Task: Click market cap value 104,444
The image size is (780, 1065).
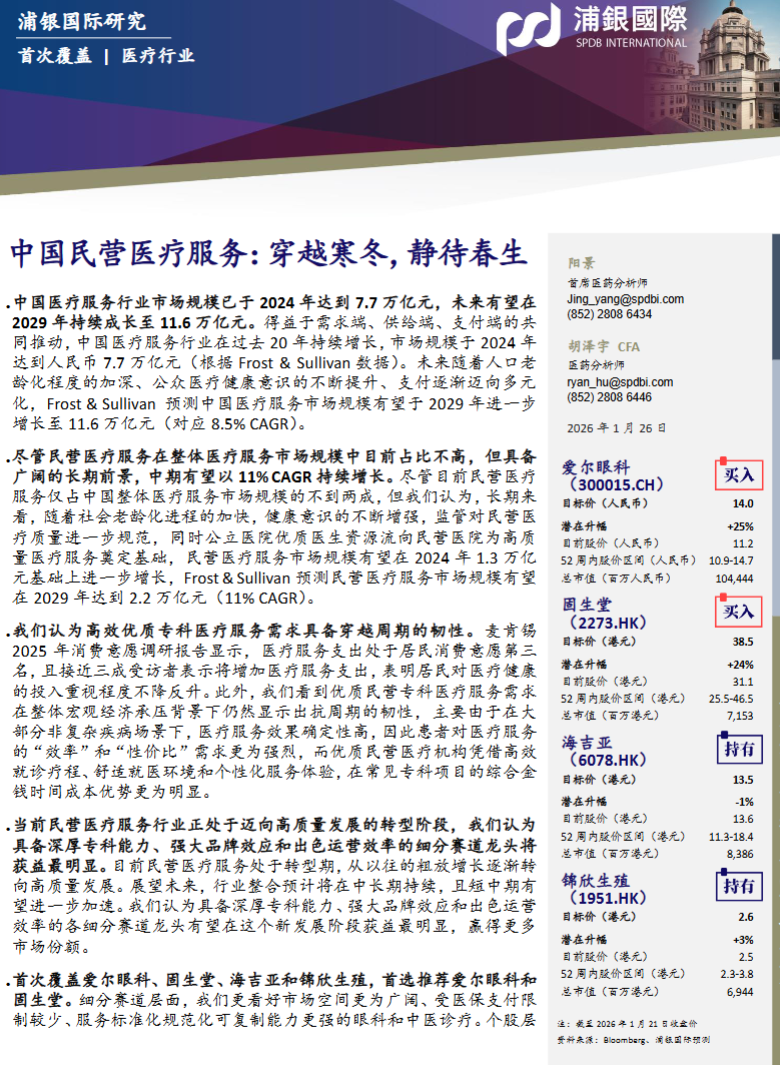Action: tap(734, 578)
